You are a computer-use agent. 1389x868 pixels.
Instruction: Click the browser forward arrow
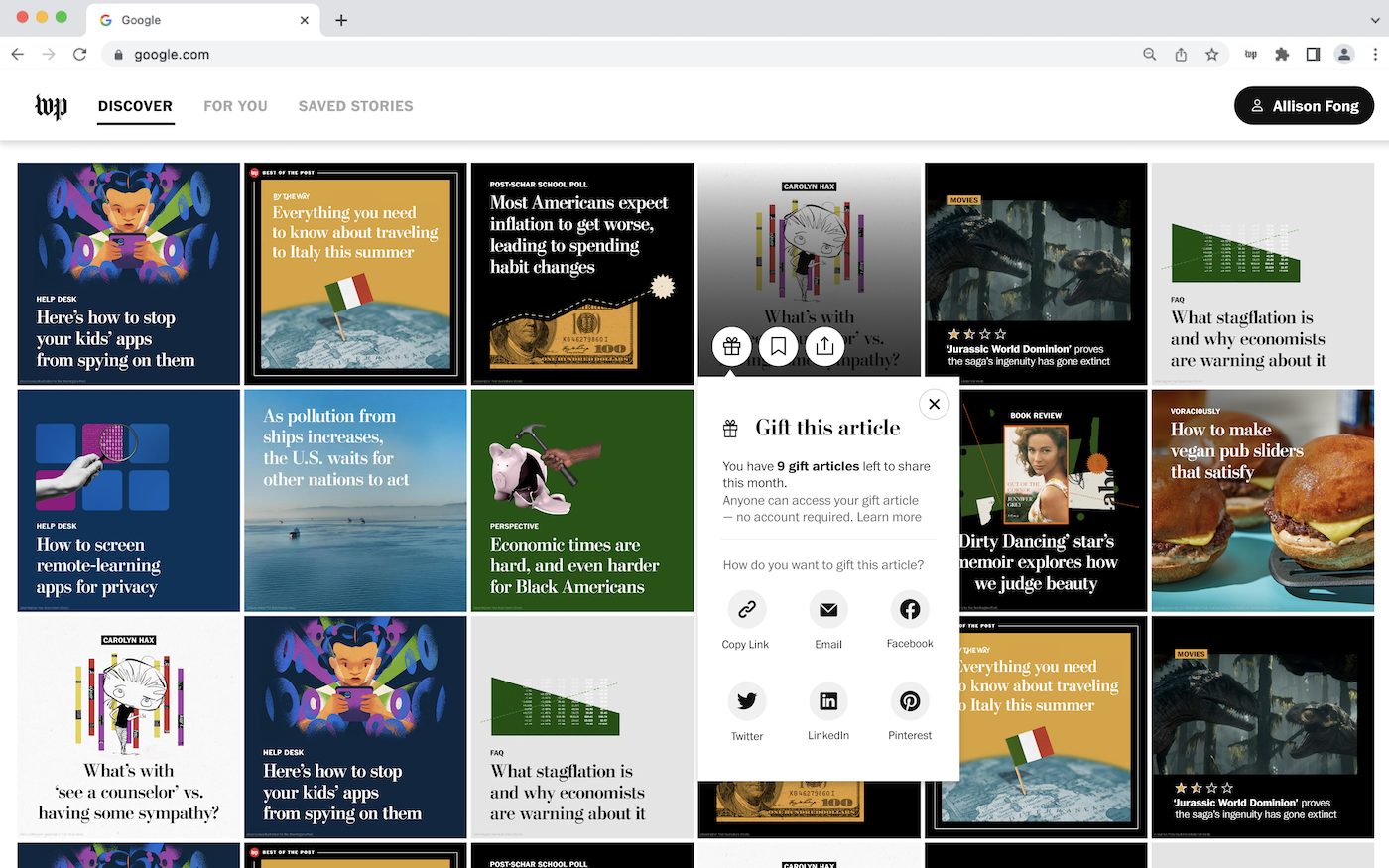(49, 55)
